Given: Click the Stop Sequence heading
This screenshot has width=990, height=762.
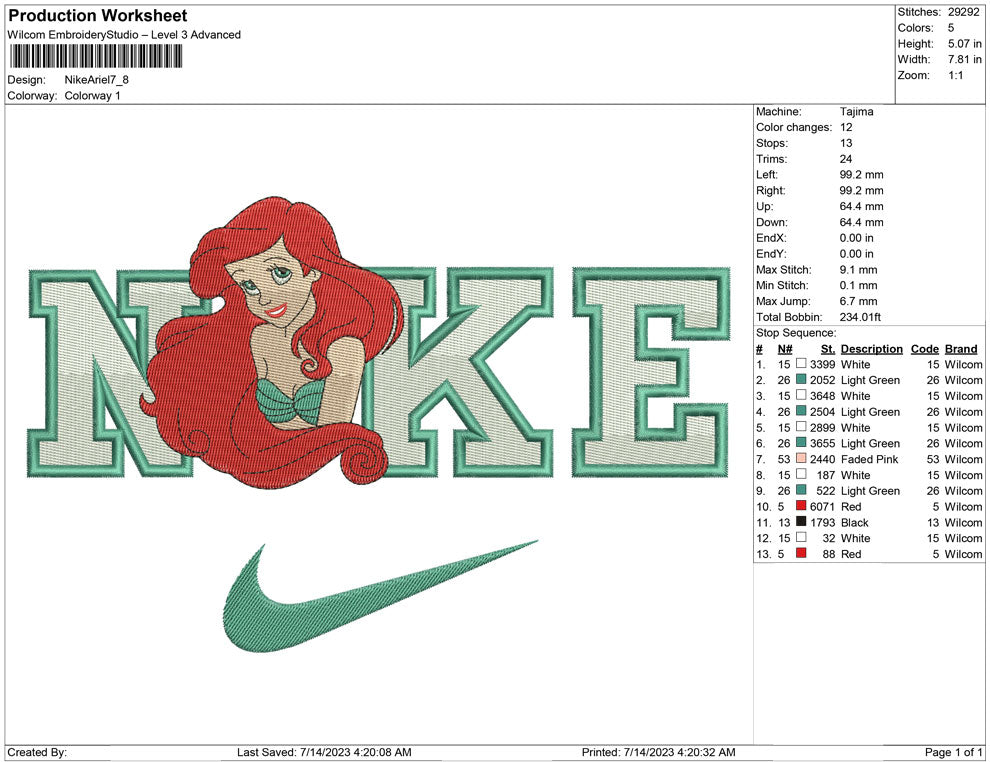Looking at the screenshot, I should (x=796, y=333).
